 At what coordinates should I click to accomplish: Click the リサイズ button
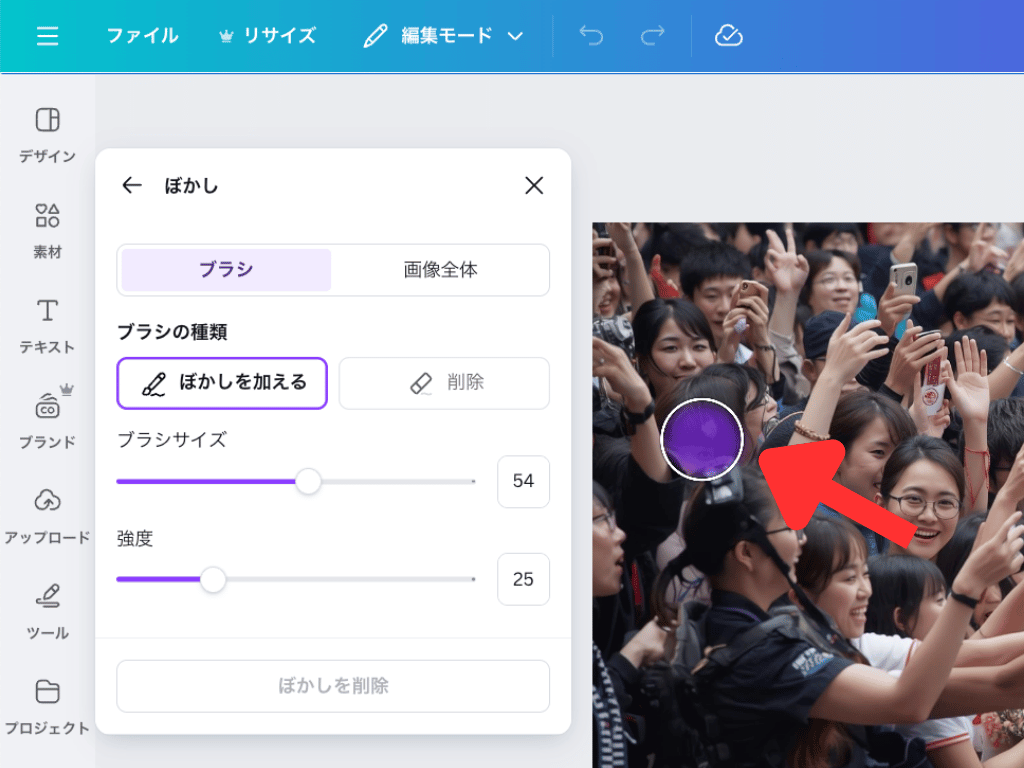pyautogui.click(x=267, y=36)
